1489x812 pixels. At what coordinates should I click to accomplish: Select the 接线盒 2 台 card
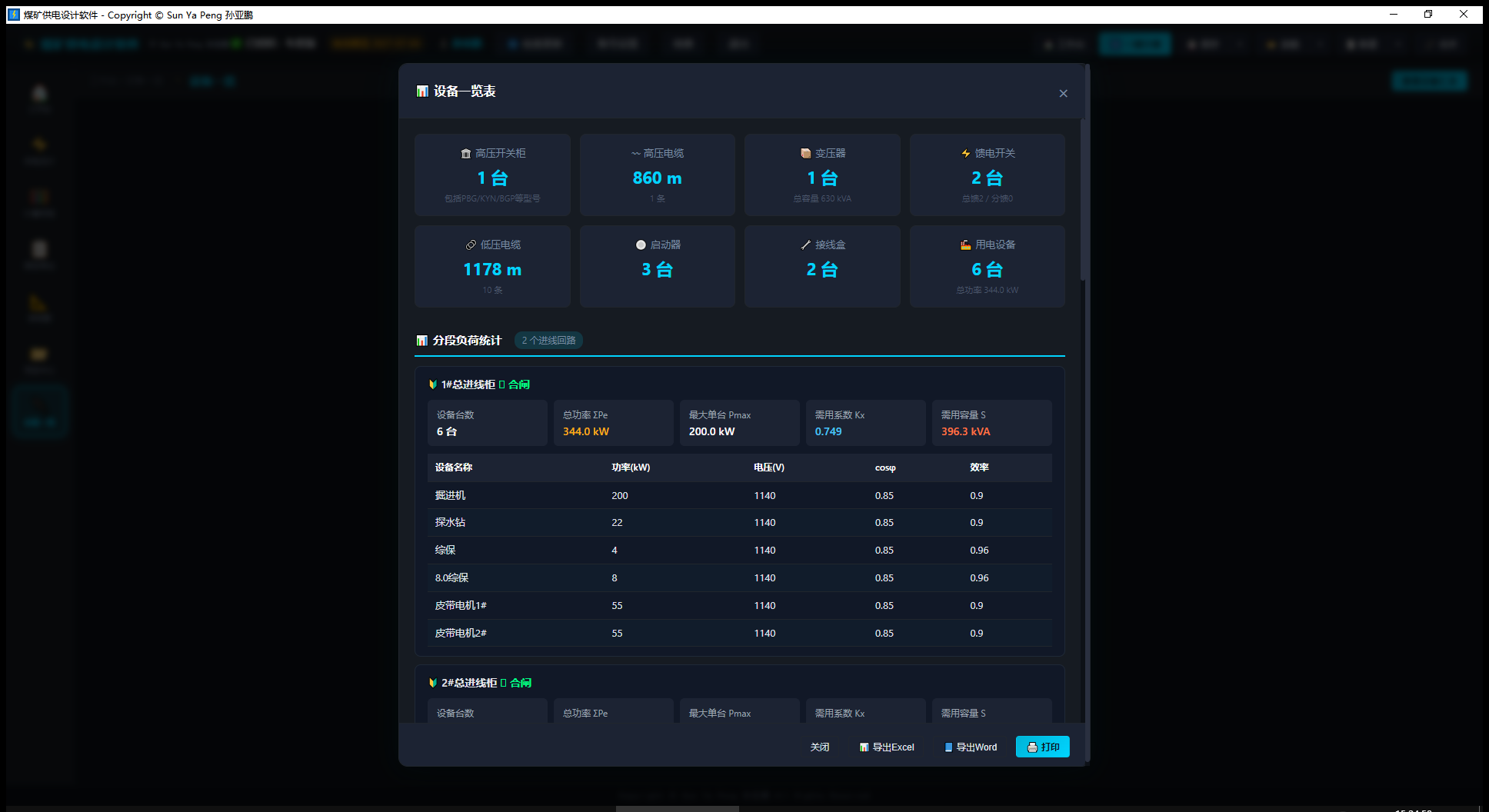822,266
